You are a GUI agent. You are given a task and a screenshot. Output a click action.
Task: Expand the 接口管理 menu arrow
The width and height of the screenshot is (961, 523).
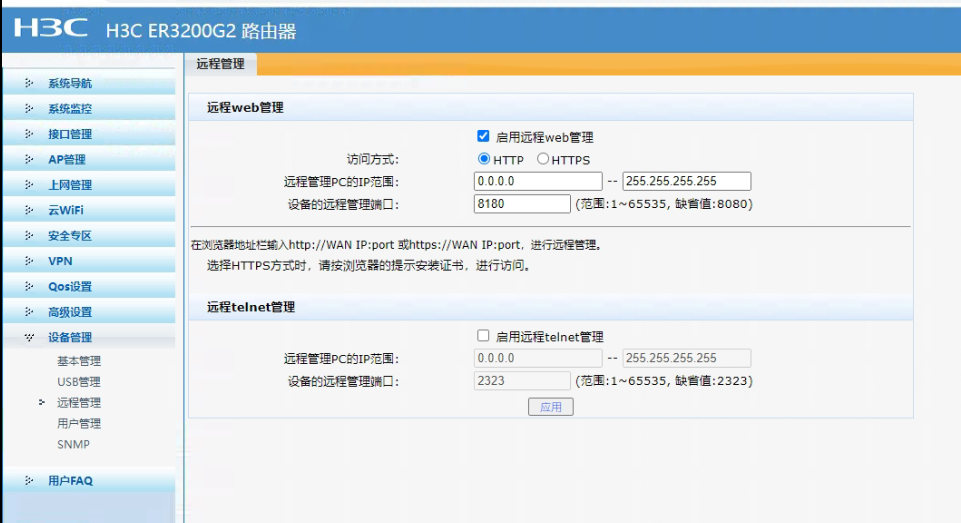click(29, 134)
